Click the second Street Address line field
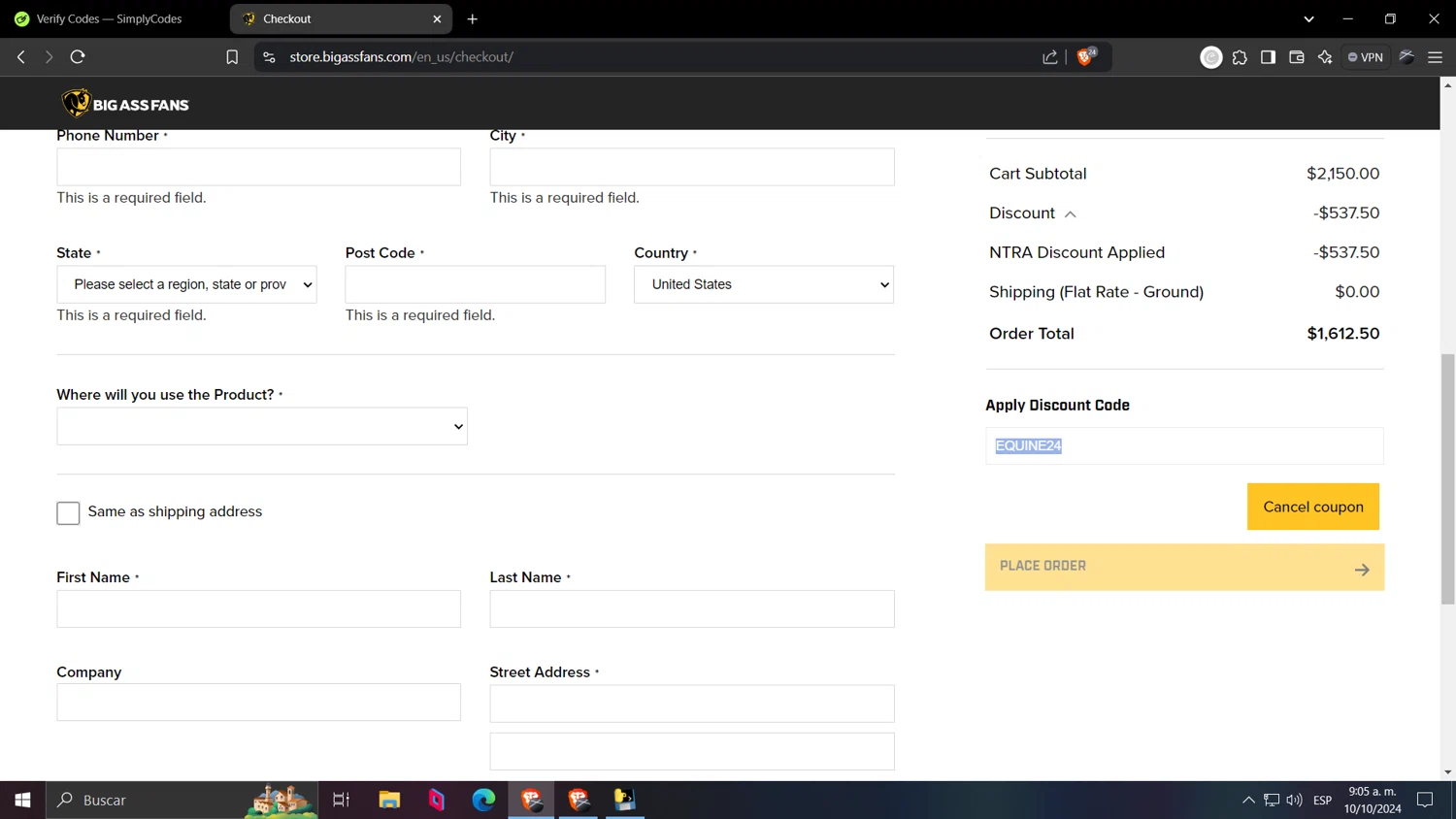 (x=692, y=751)
